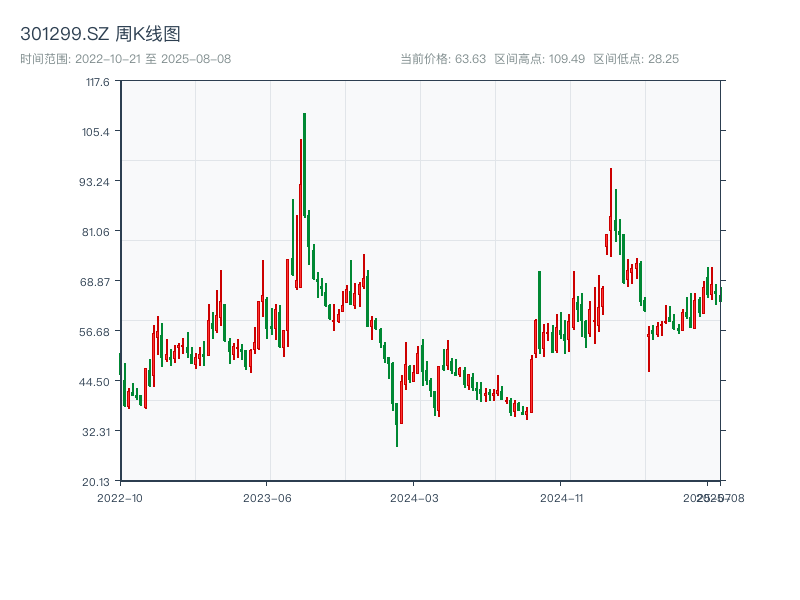Click the y-axis label 81.06
This screenshot has width=800, height=600.
[x=96, y=232]
